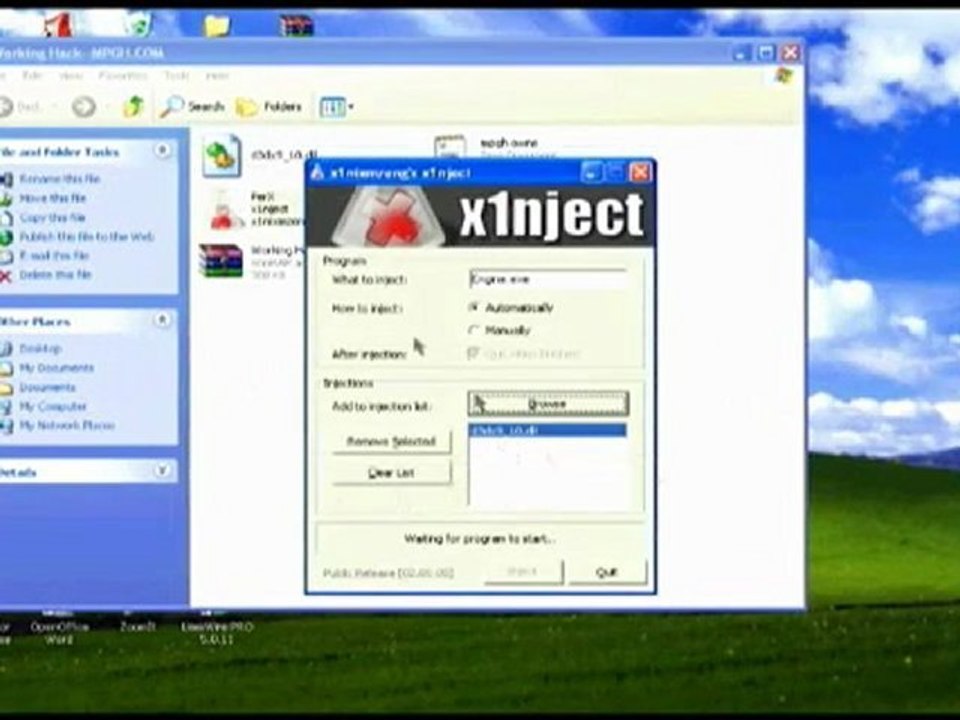Screen dimensions: 960x720
Task: Click the x1nject title bar icon
Action: 317,172
